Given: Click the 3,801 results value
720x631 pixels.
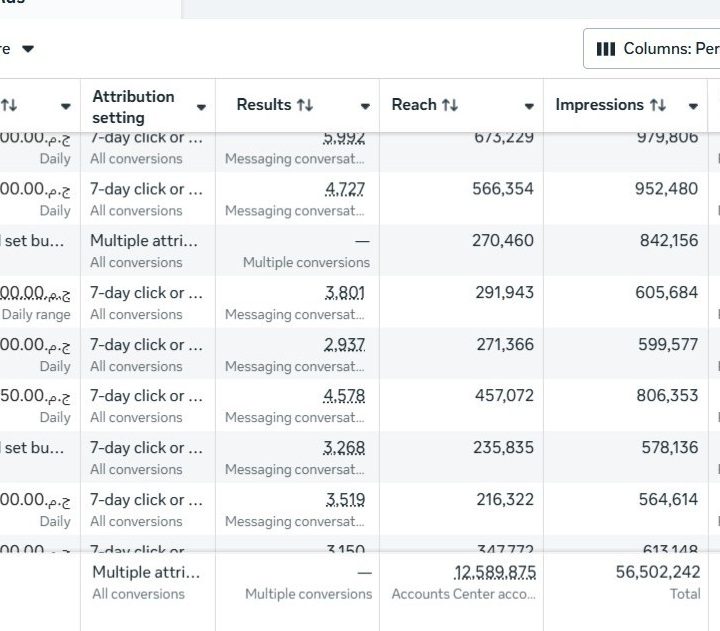Looking at the screenshot, I should [345, 293].
